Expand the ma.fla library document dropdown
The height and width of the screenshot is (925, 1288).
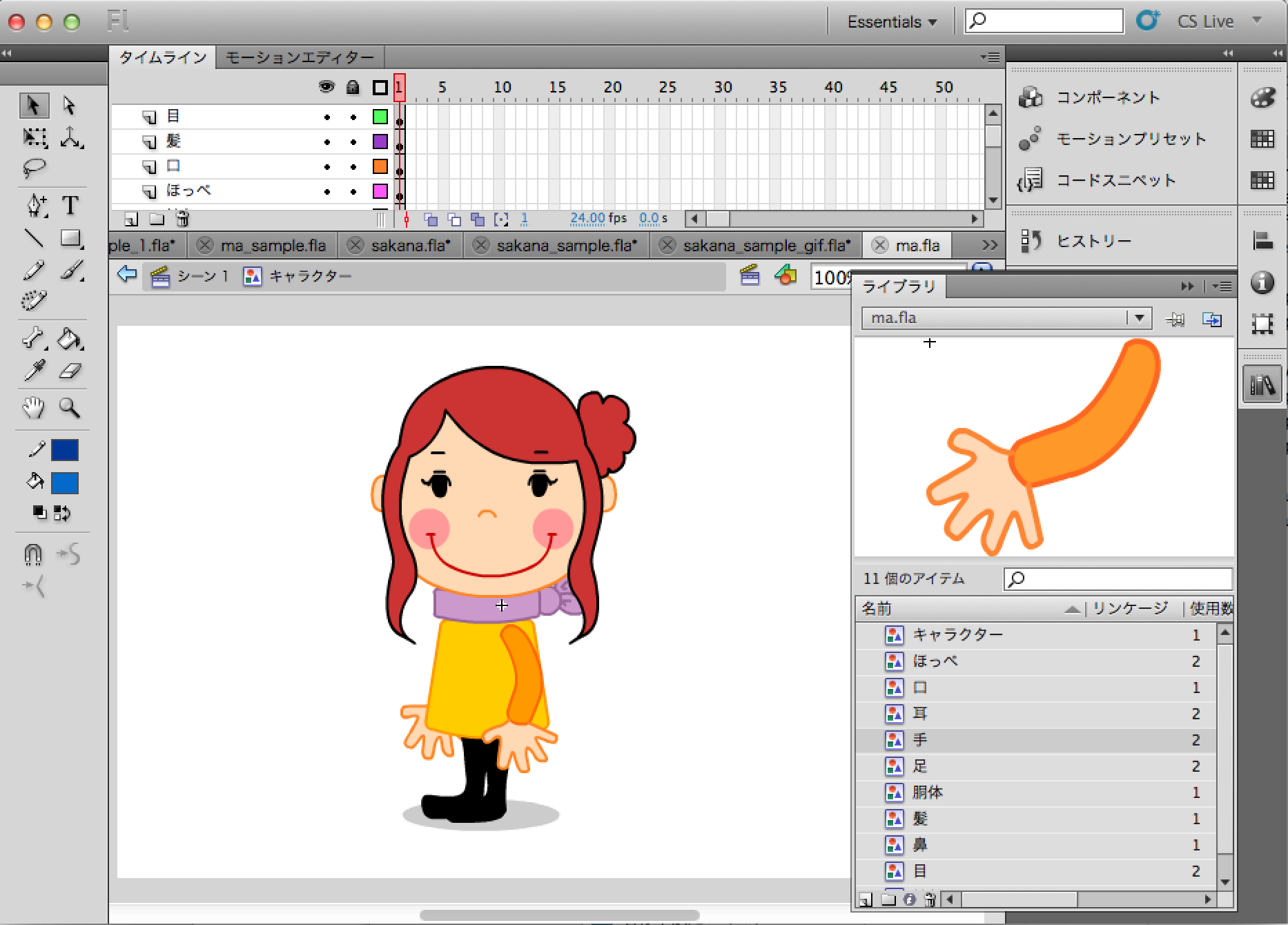pos(1139,318)
